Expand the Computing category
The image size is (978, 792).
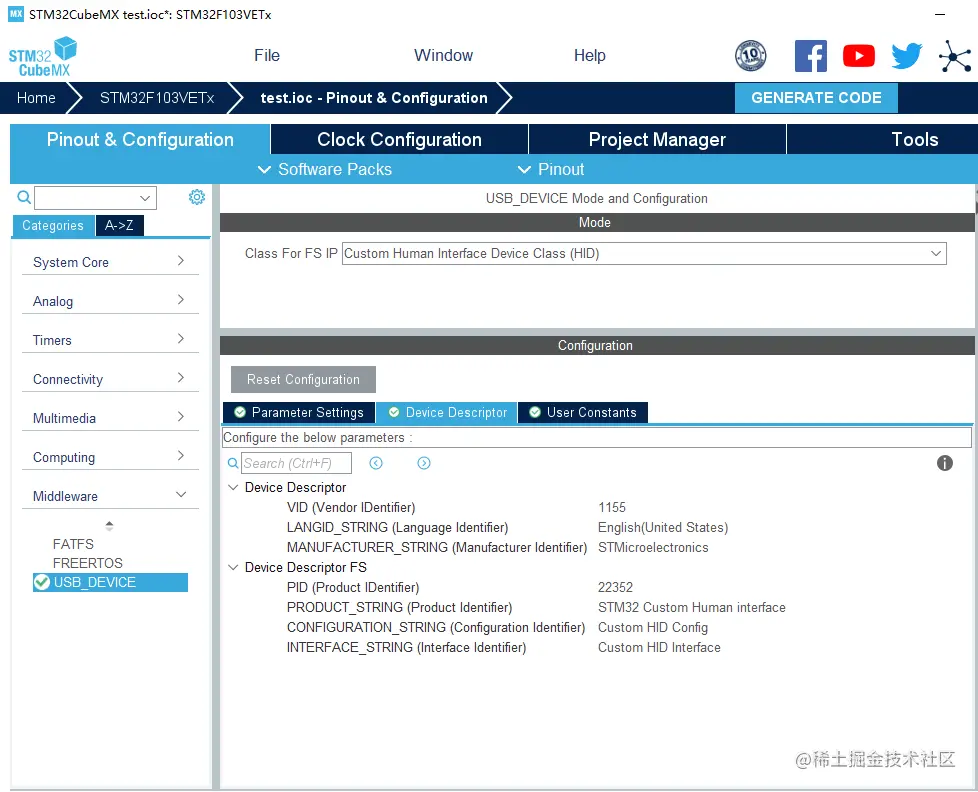pyautogui.click(x=110, y=456)
